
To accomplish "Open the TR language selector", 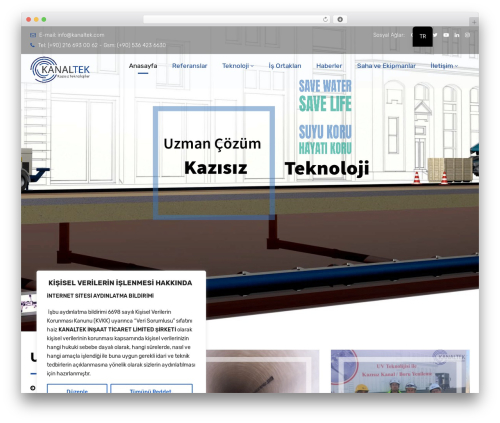I will tap(423, 36).
